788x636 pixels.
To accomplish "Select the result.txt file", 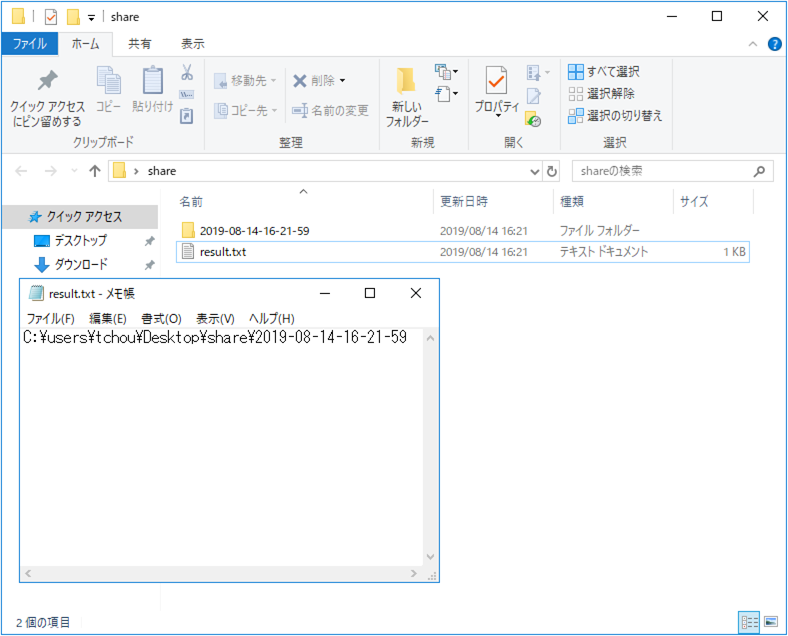I will point(462,252).
